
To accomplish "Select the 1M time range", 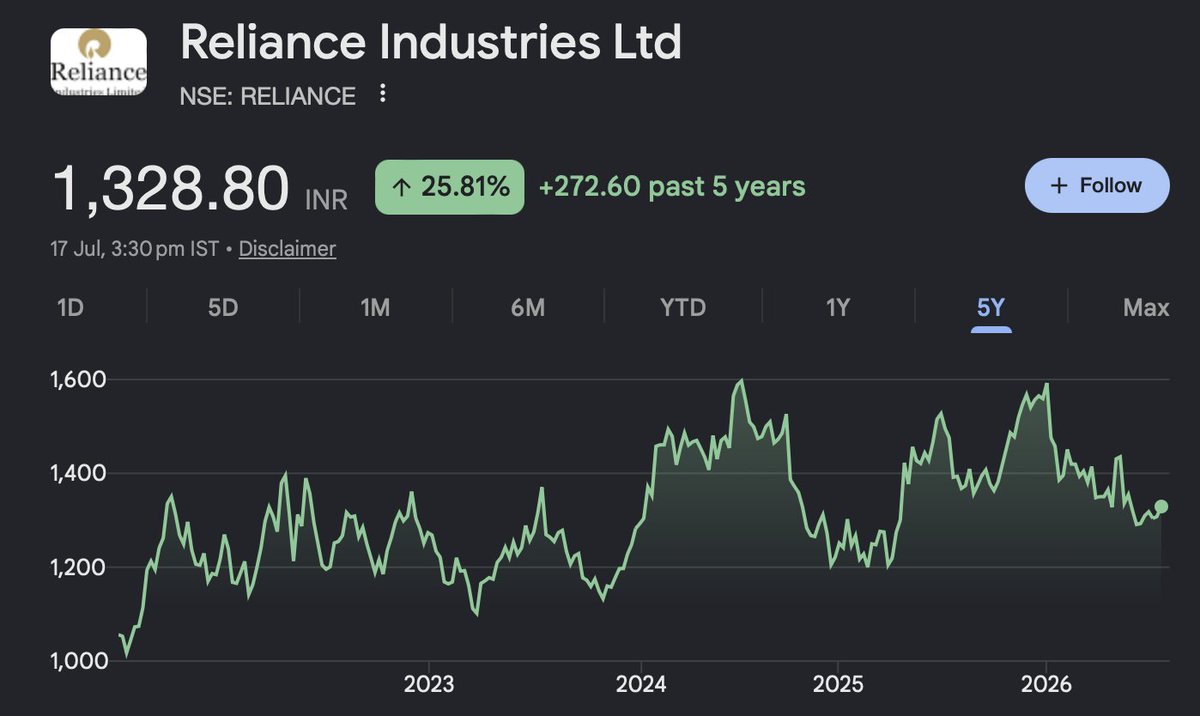I will click(375, 307).
